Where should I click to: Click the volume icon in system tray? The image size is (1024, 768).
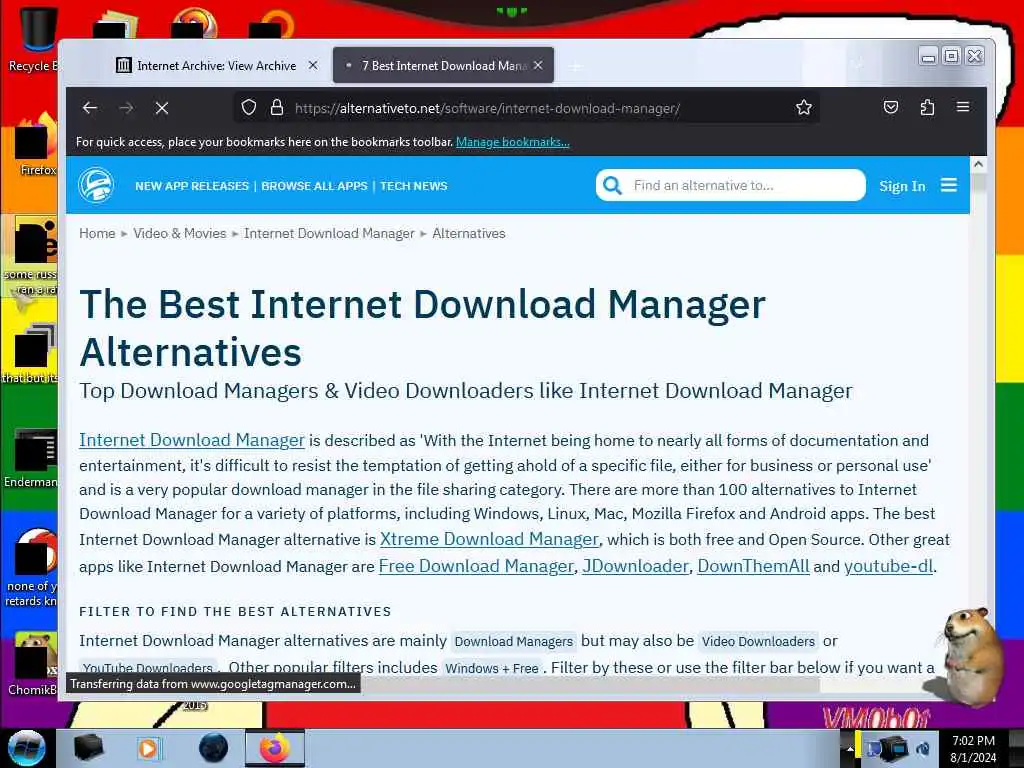click(x=923, y=748)
